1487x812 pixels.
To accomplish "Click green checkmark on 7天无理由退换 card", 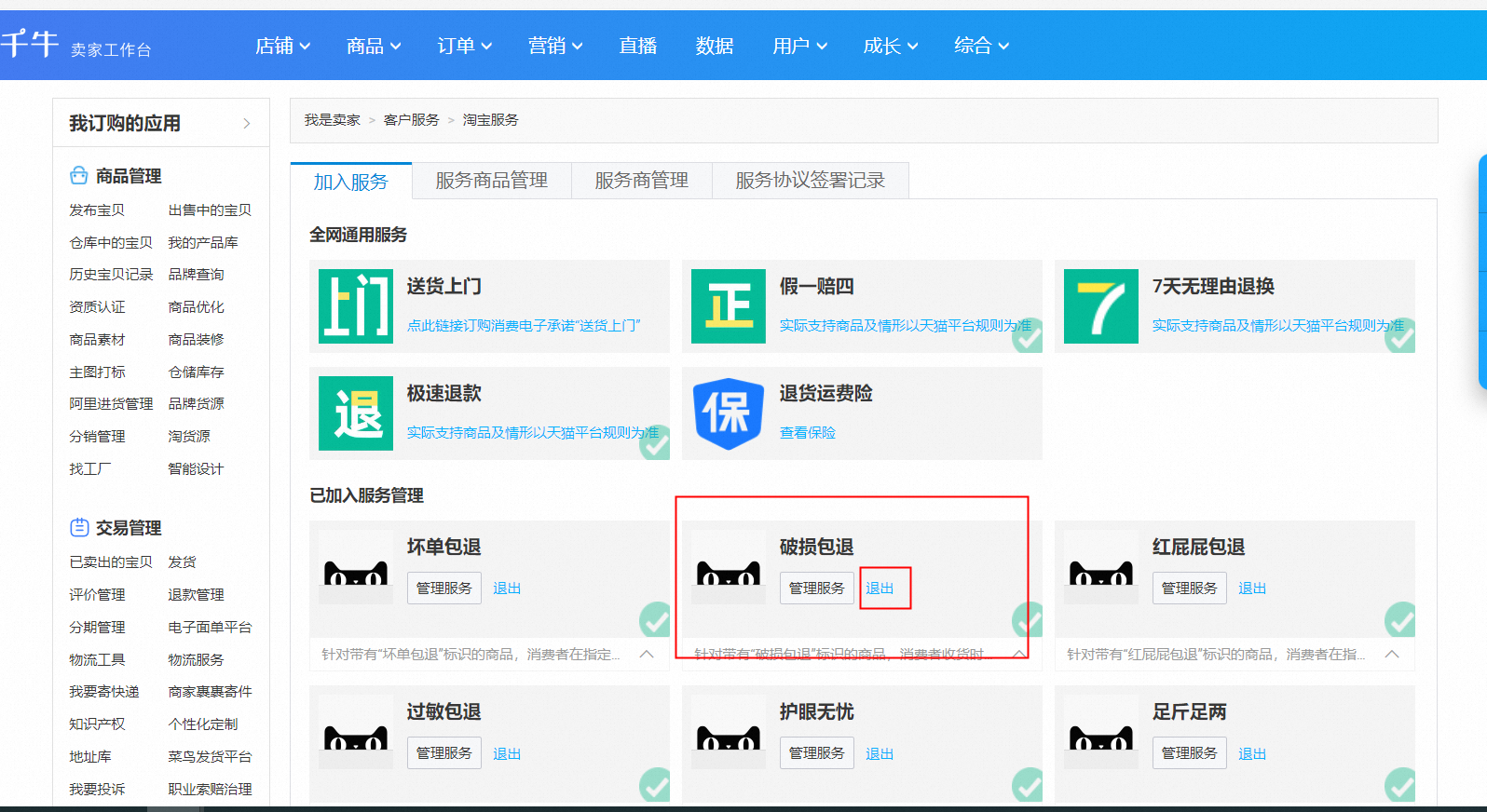I will point(1399,336).
